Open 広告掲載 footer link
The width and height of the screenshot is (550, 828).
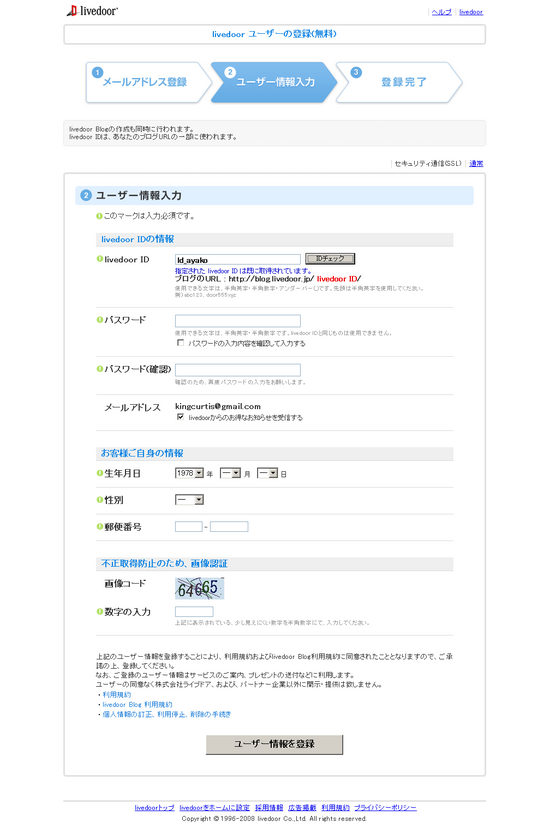302,807
